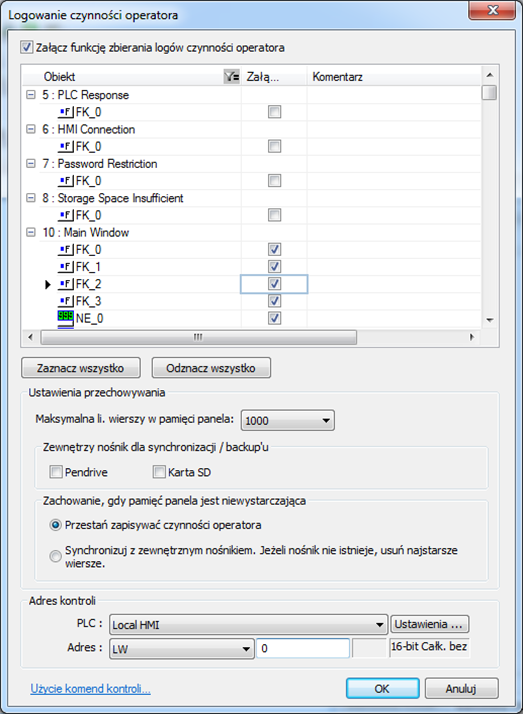This screenshot has width=523, height=714.
Task: Click the FK_2 function key icon
Action: (66, 284)
